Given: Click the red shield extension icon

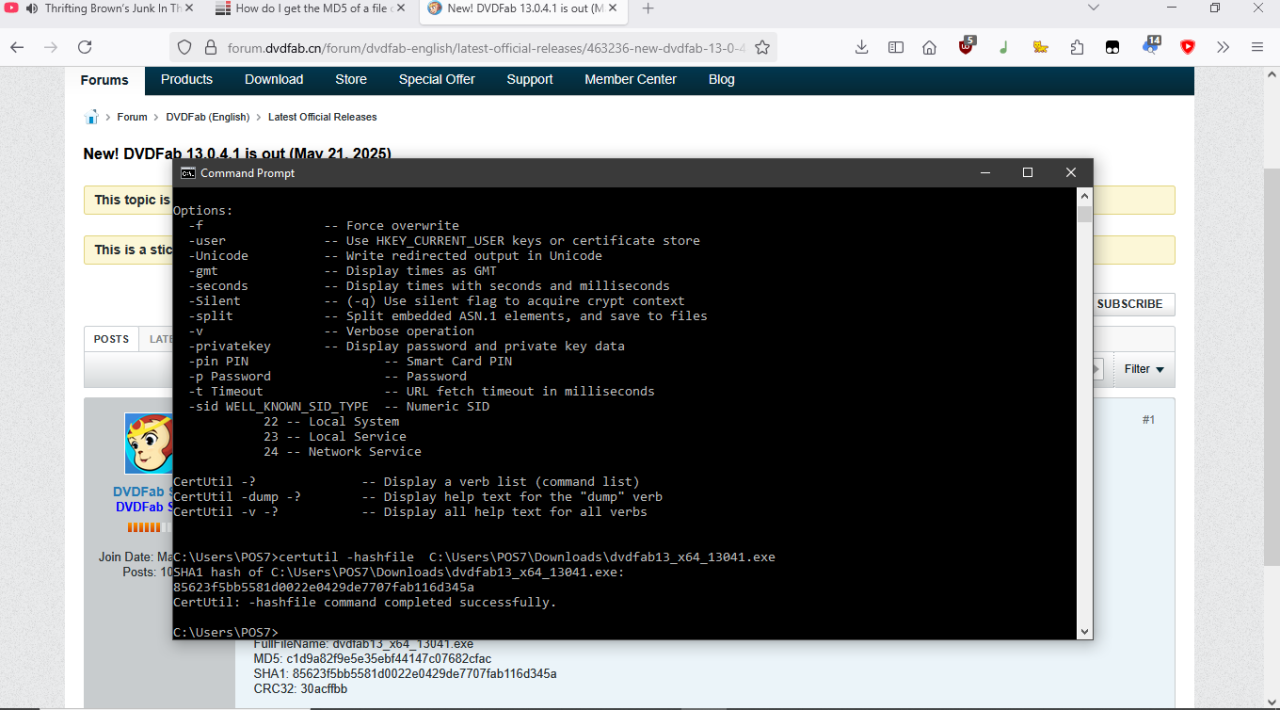Looking at the screenshot, I should click(1187, 47).
